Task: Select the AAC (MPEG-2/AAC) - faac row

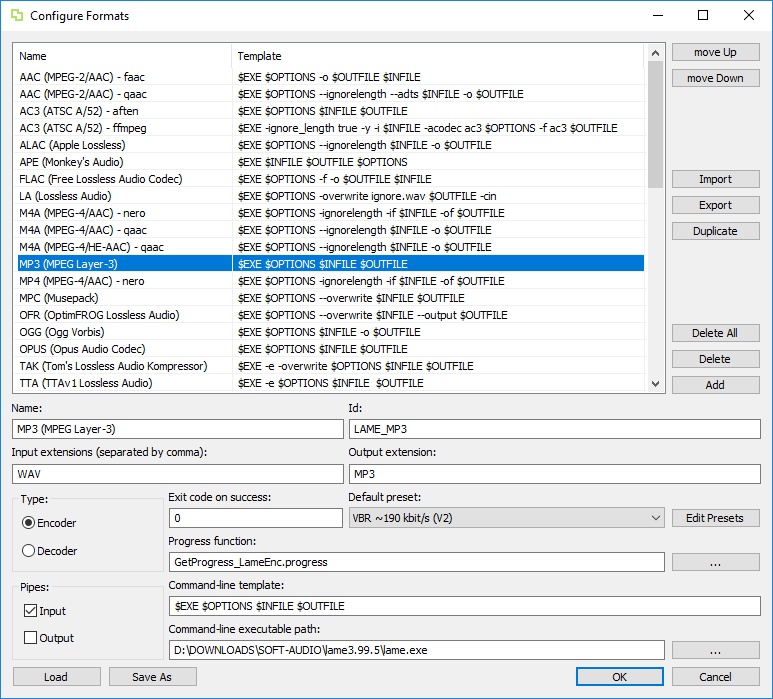Action: click(330, 77)
